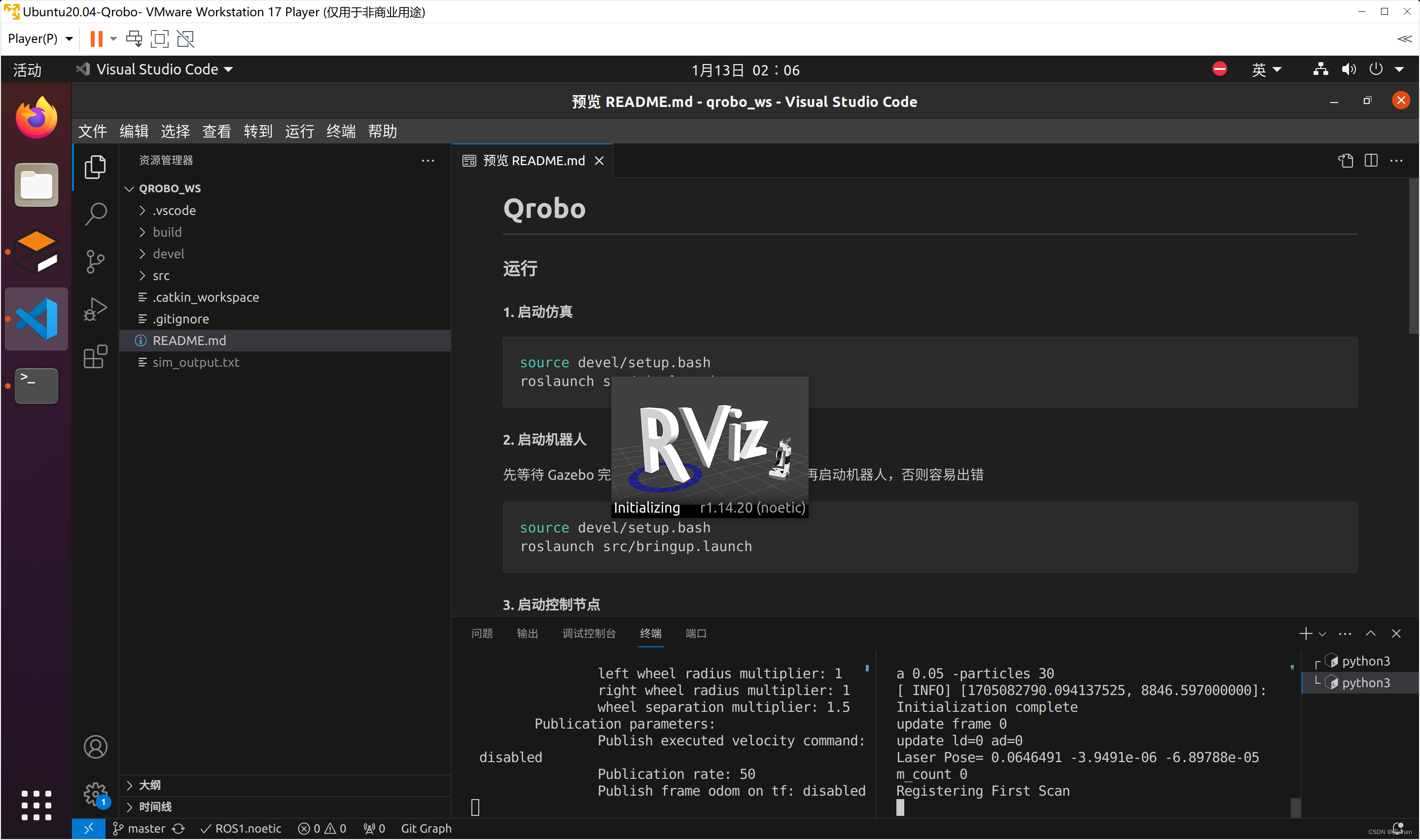Open editor More Actions ellipsis
Screen dimensions: 1420x840
pos(1396,161)
